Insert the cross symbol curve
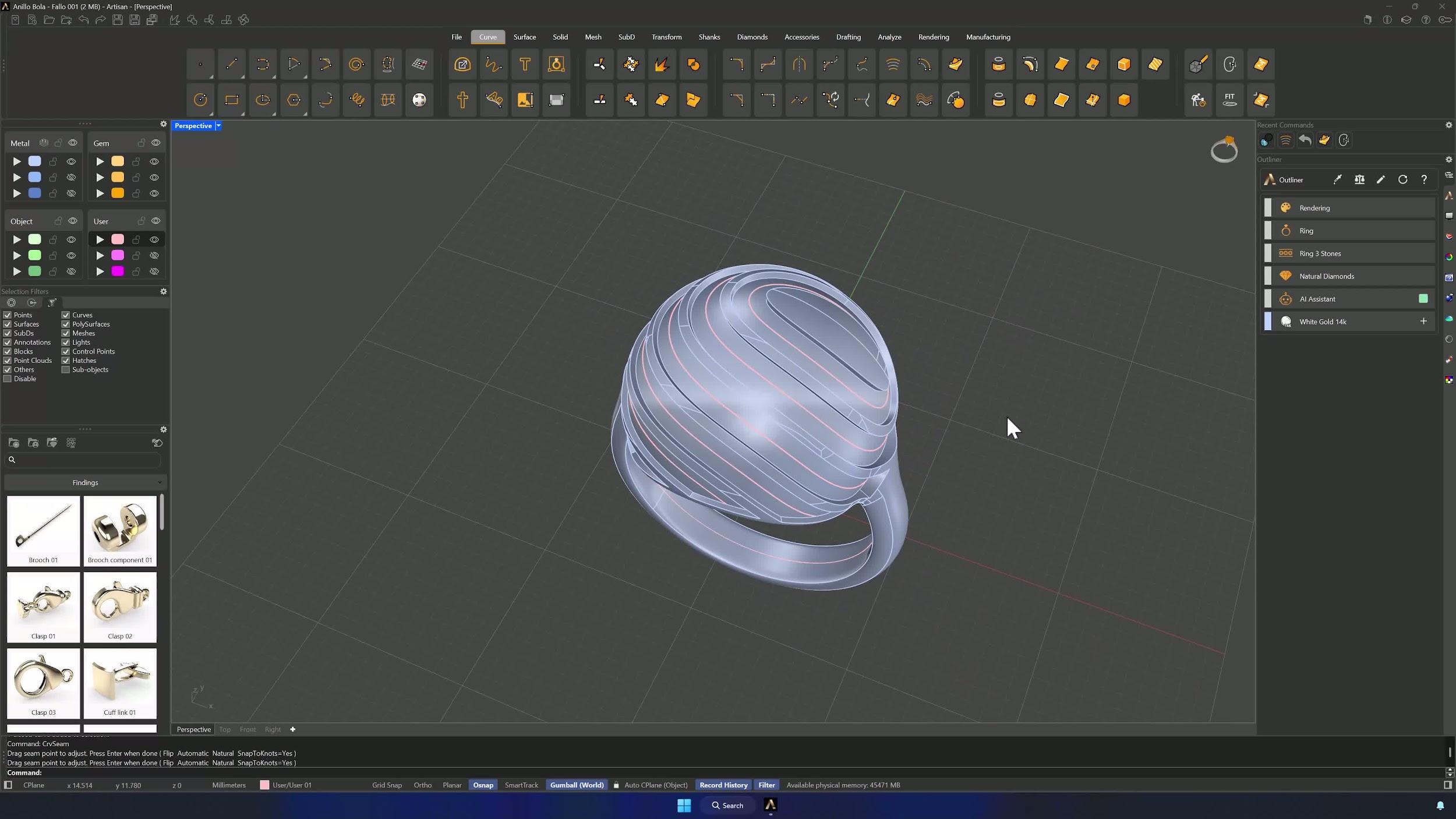Screen dimensions: 1456x819 point(462,100)
